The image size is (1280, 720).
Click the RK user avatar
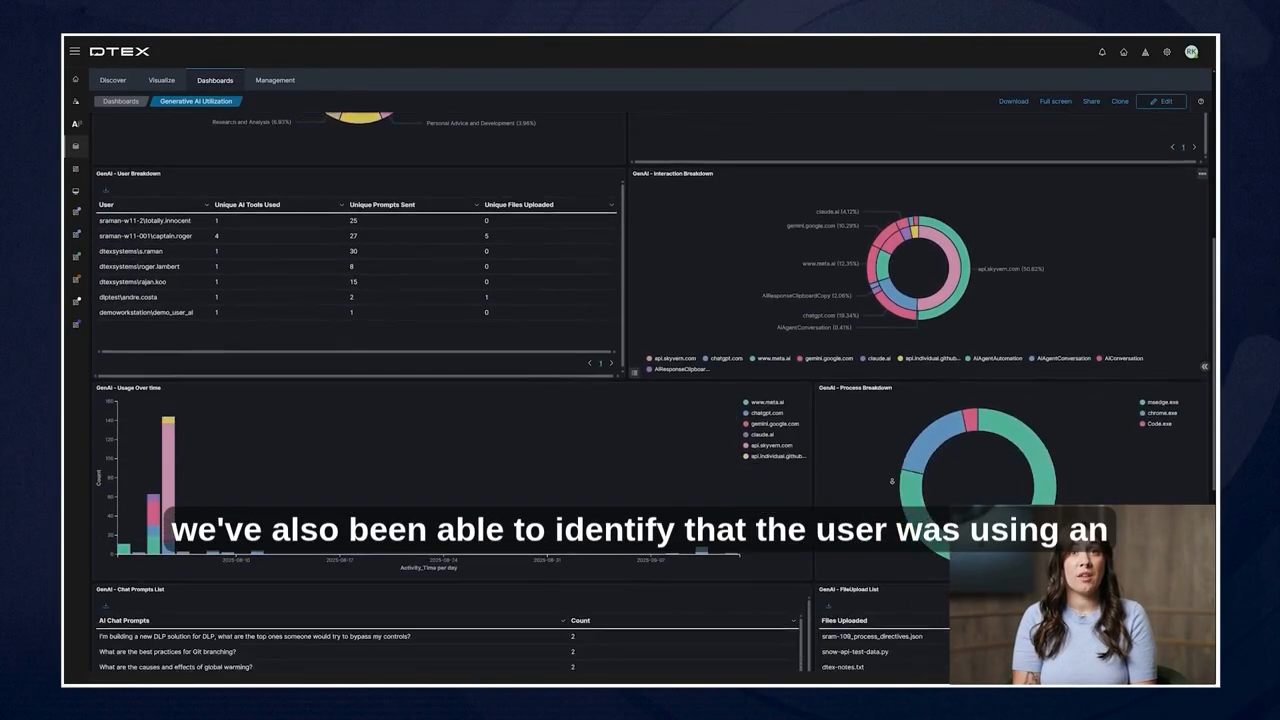tap(1191, 52)
